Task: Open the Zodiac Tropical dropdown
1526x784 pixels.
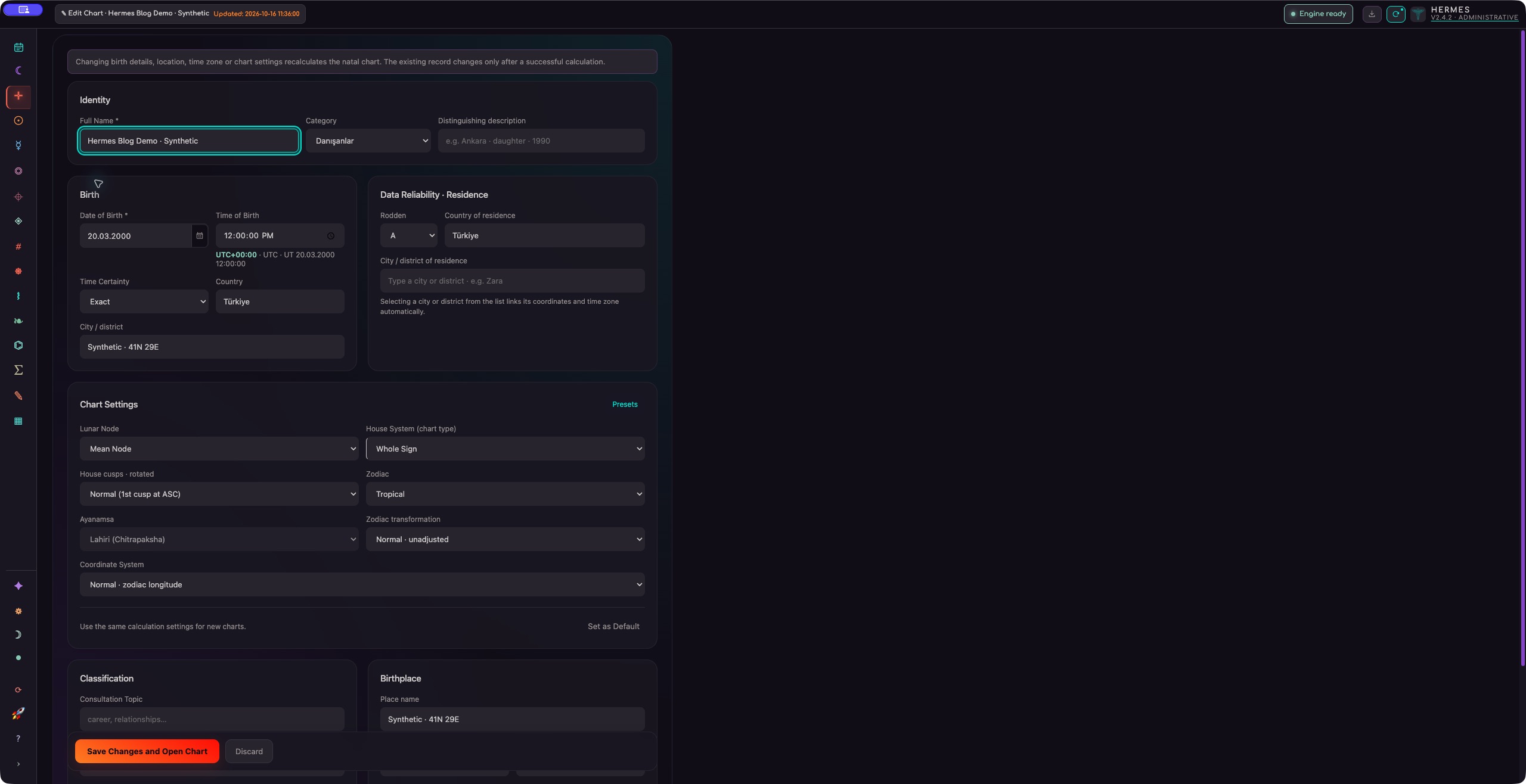Action: (505, 494)
